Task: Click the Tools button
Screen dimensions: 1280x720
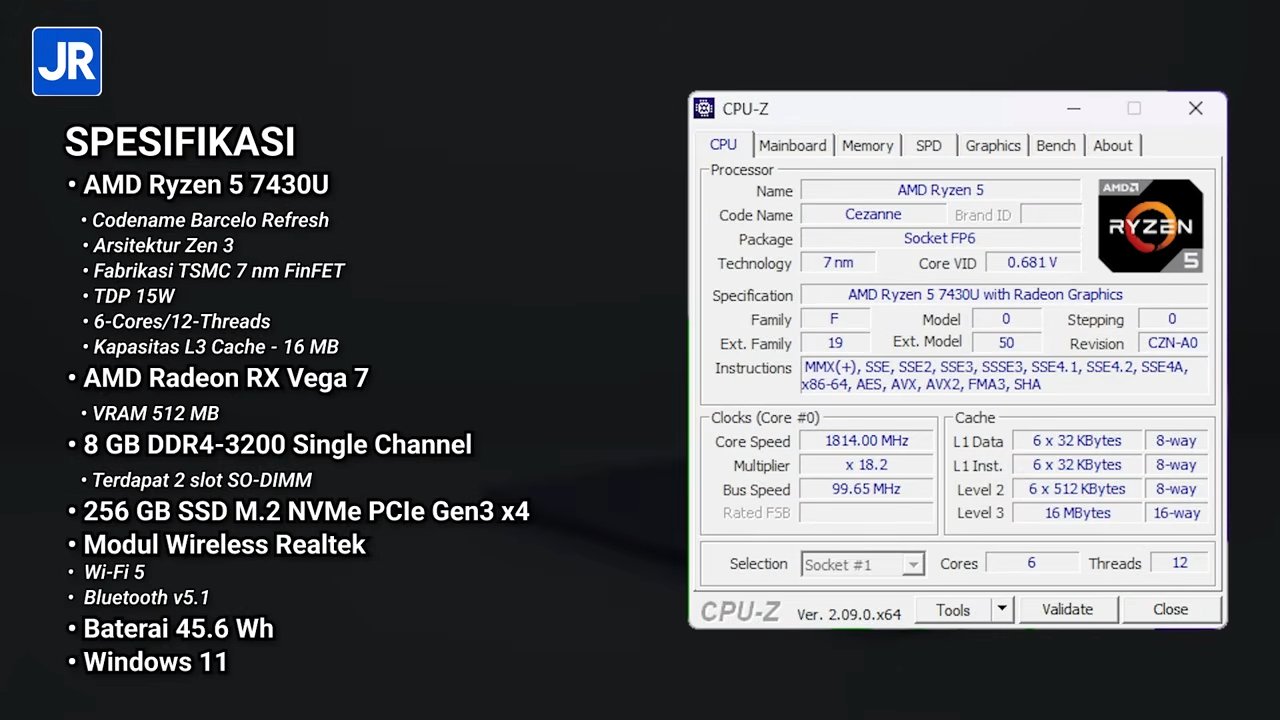Action: pos(952,610)
